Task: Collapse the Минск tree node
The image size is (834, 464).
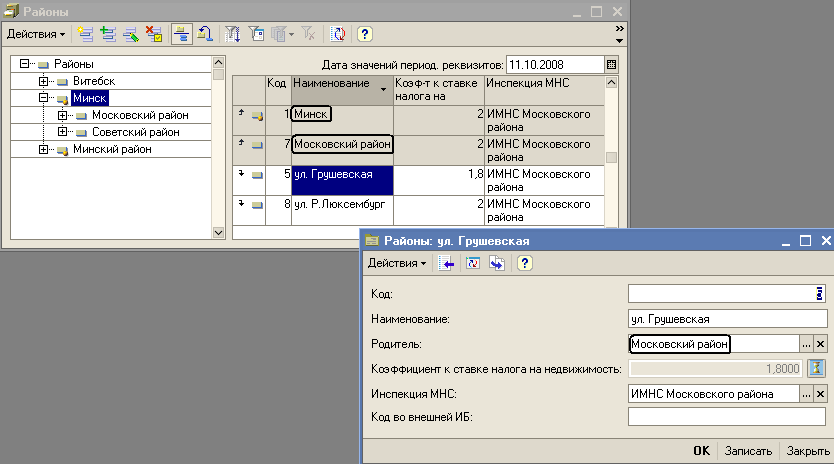Action: coord(44,98)
